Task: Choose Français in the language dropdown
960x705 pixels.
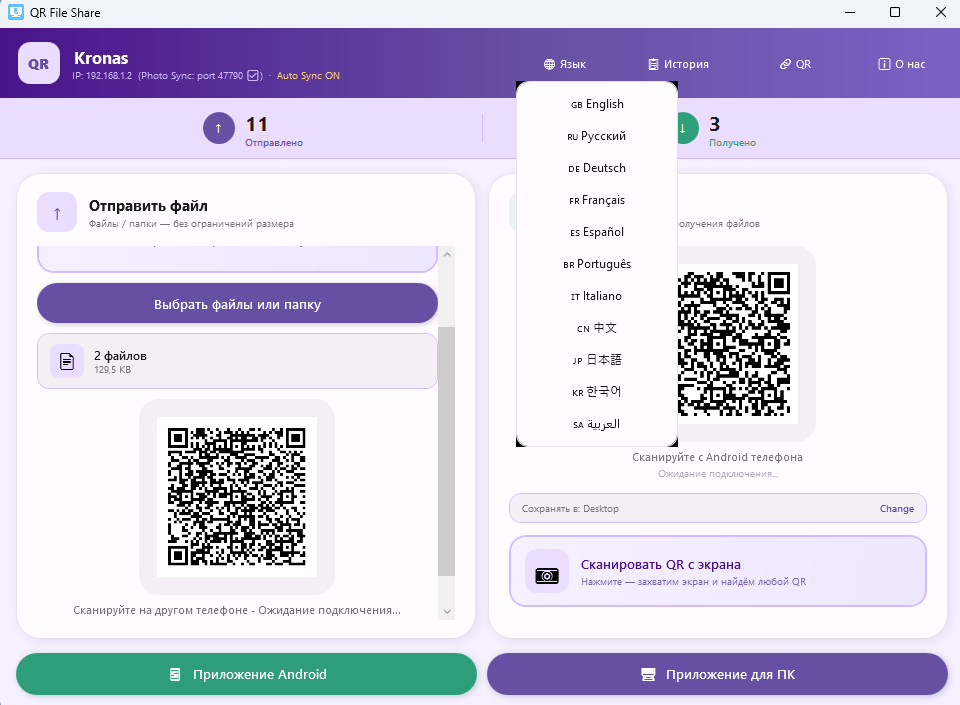Action: tap(597, 200)
